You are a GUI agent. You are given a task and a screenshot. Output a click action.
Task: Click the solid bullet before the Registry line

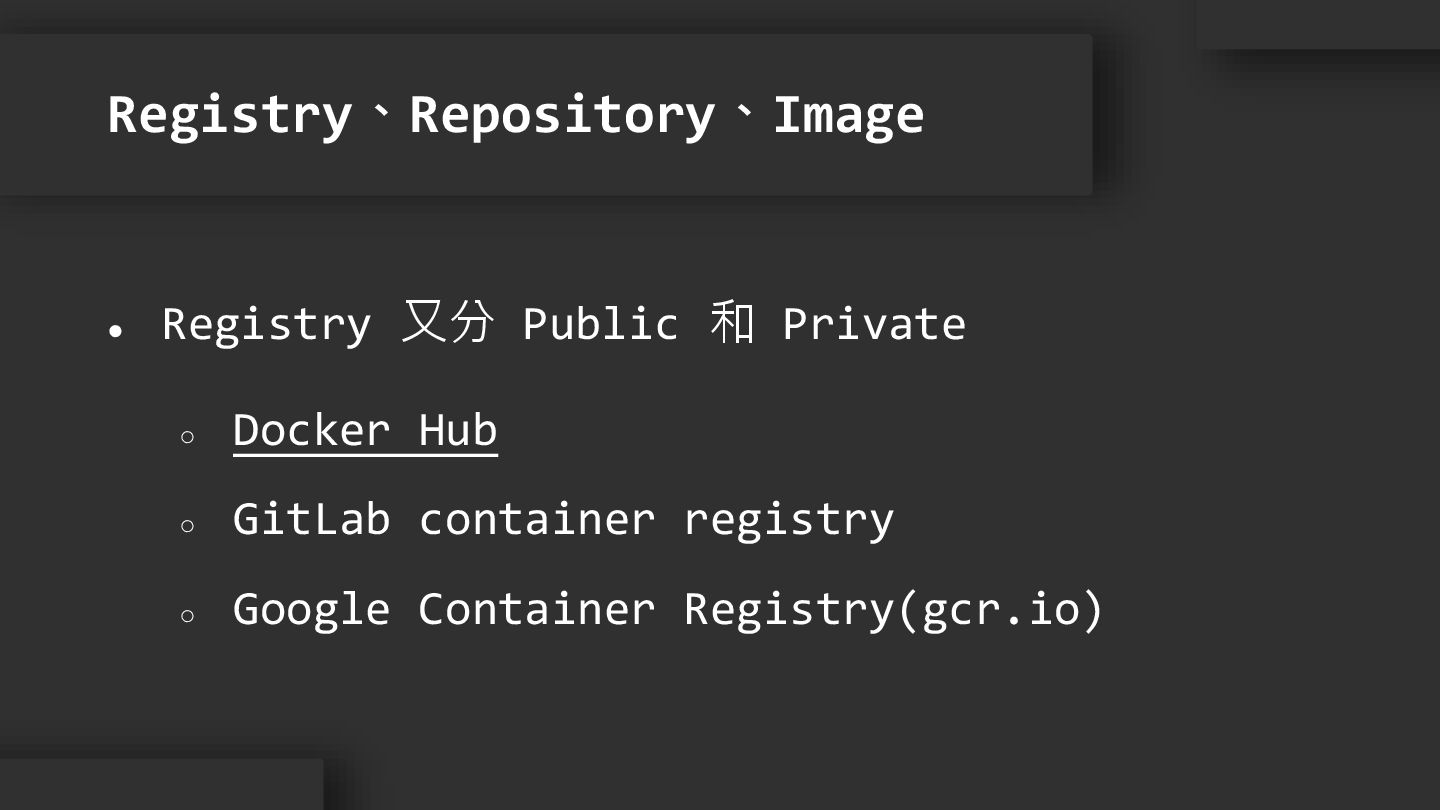coord(116,330)
